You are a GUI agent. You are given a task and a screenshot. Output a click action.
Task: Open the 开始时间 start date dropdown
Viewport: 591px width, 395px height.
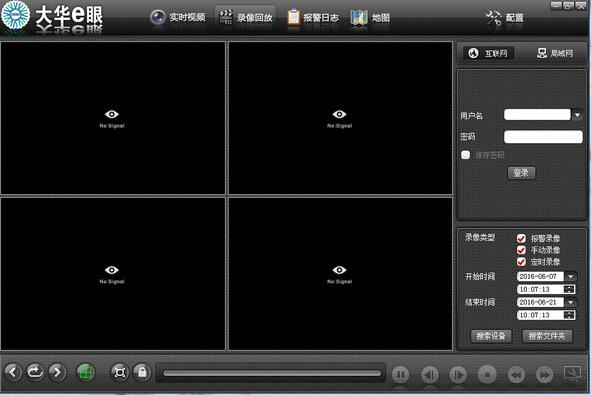coord(571,277)
